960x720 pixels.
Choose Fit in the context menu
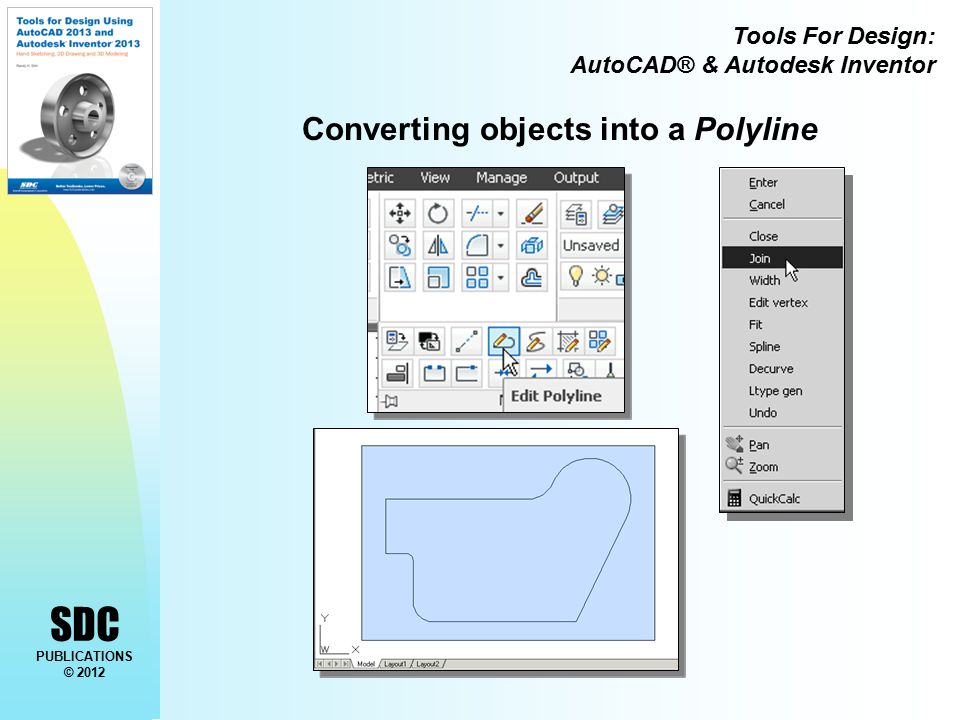pyautogui.click(x=782, y=324)
